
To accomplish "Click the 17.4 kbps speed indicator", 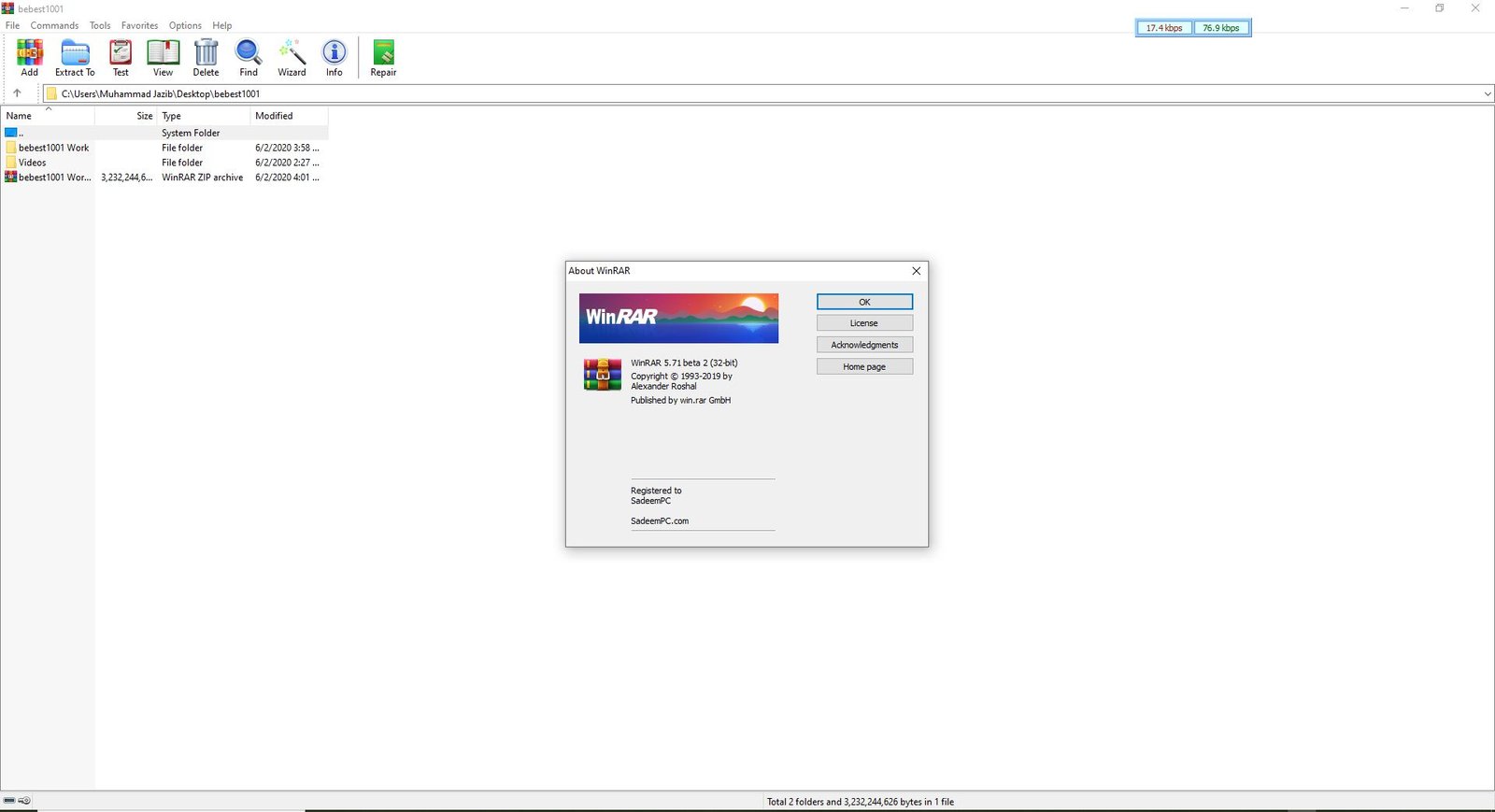I will (1164, 28).
